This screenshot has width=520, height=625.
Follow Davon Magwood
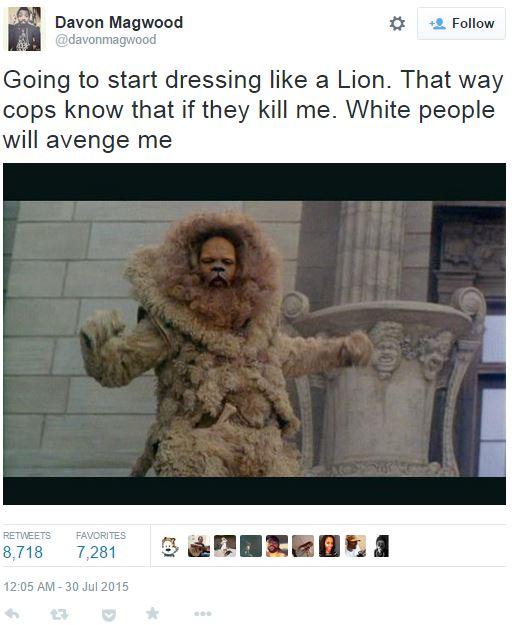(x=461, y=24)
